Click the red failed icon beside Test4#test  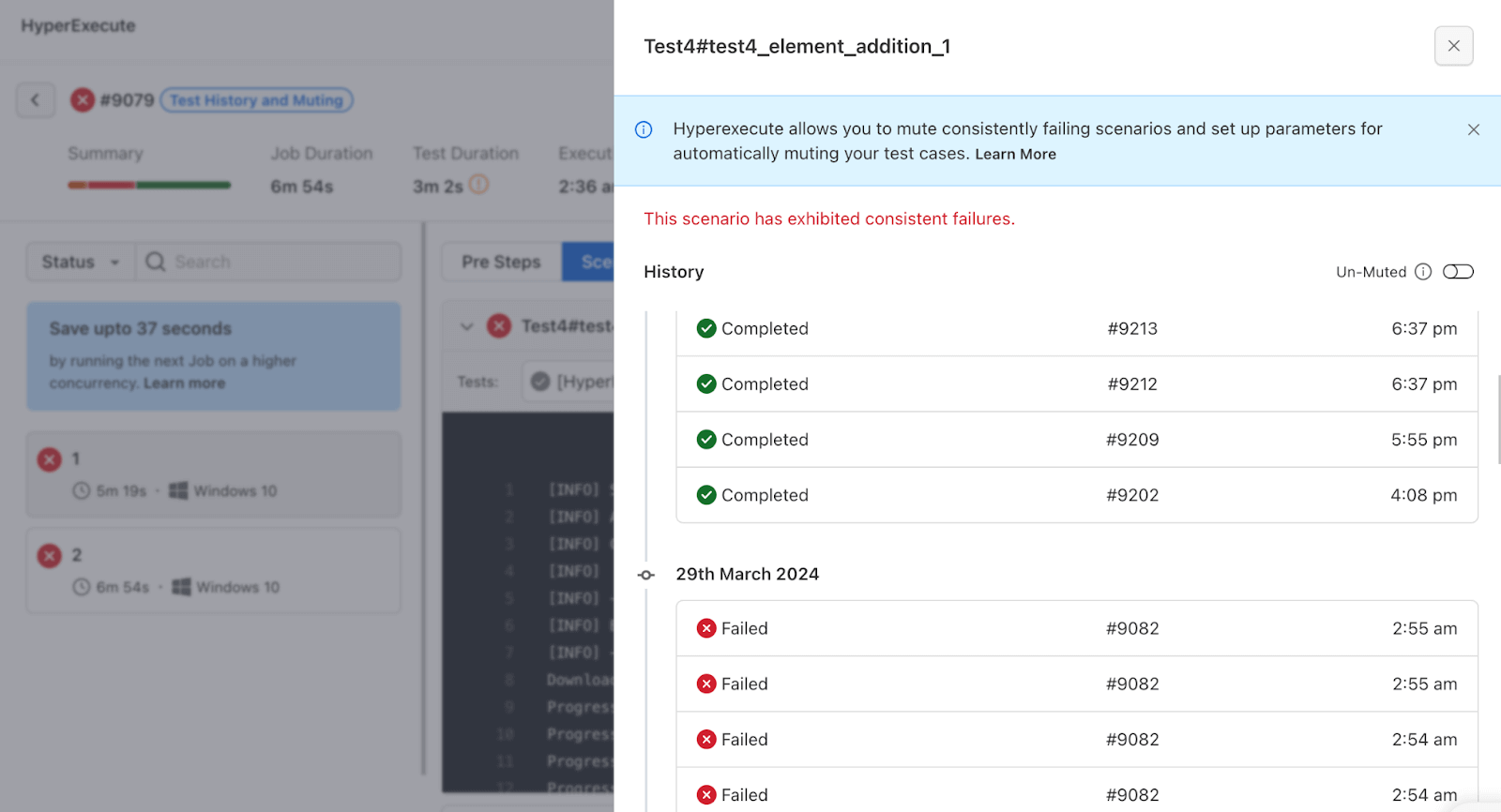click(x=499, y=325)
